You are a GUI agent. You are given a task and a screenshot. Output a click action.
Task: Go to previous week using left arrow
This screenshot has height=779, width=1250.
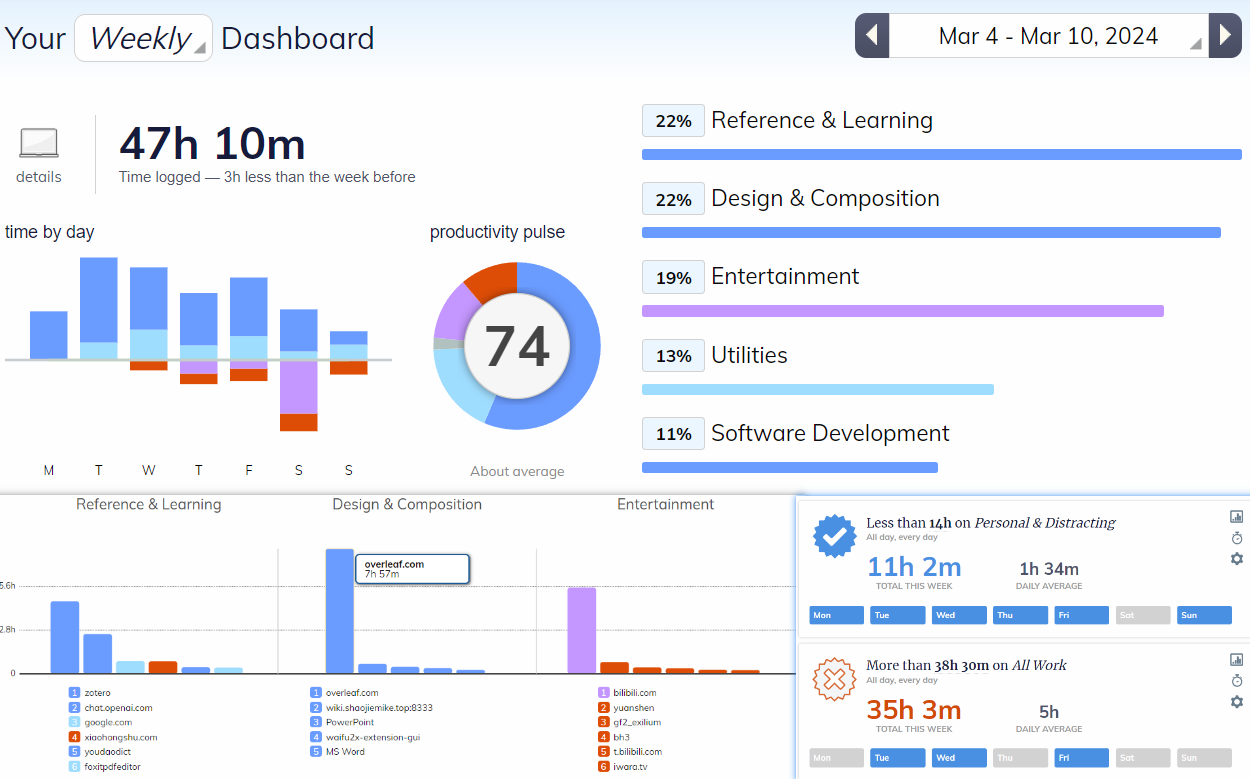click(x=871, y=36)
